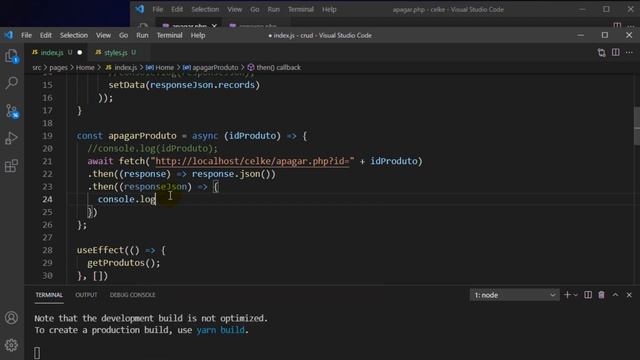Click the unsaved dot on index.js tab

(x=80, y=52)
